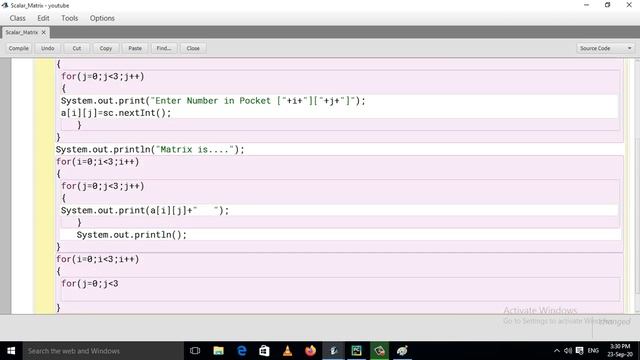Image resolution: width=640 pixels, height=360 pixels.
Task: Click the volume speaker tray icon
Action: click(x=568, y=351)
